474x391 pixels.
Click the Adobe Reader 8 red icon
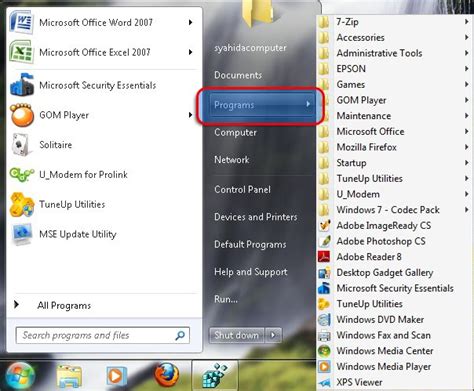coord(324,257)
